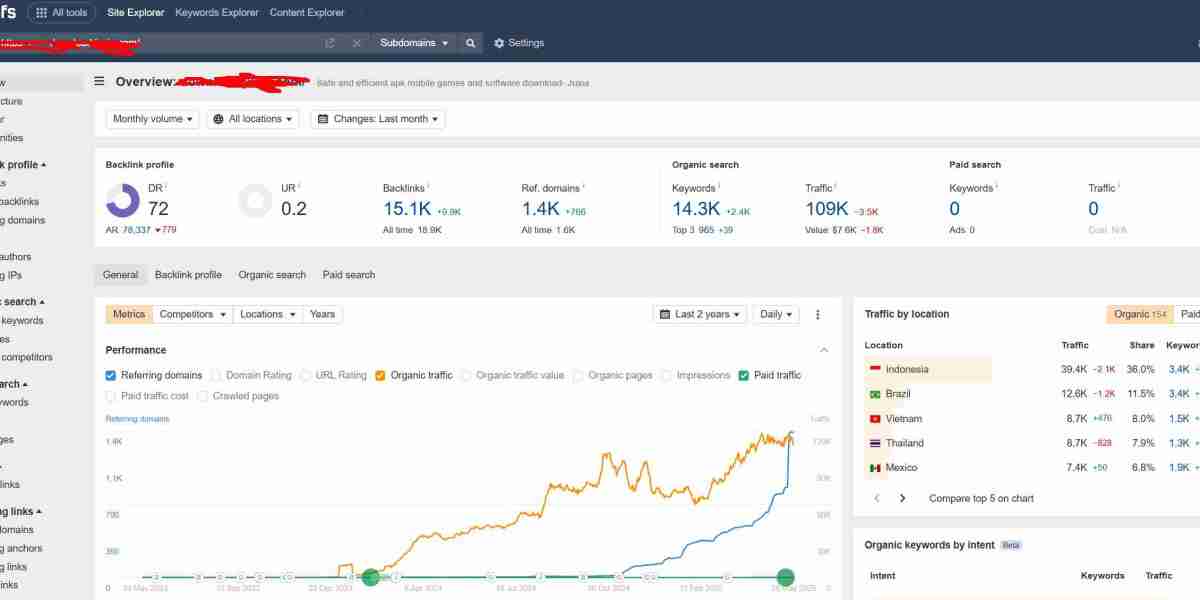The width and height of the screenshot is (1200, 600).
Task: Select the General tab
Action: point(120,275)
